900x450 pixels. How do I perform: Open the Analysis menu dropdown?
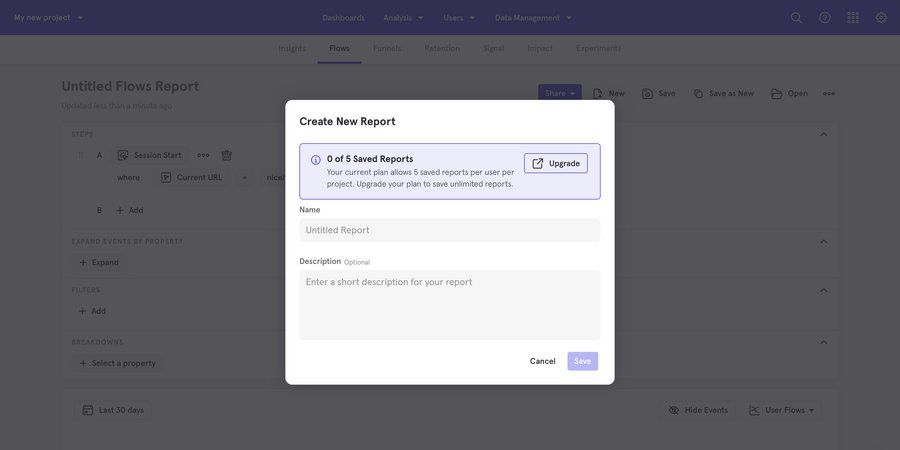coord(403,18)
